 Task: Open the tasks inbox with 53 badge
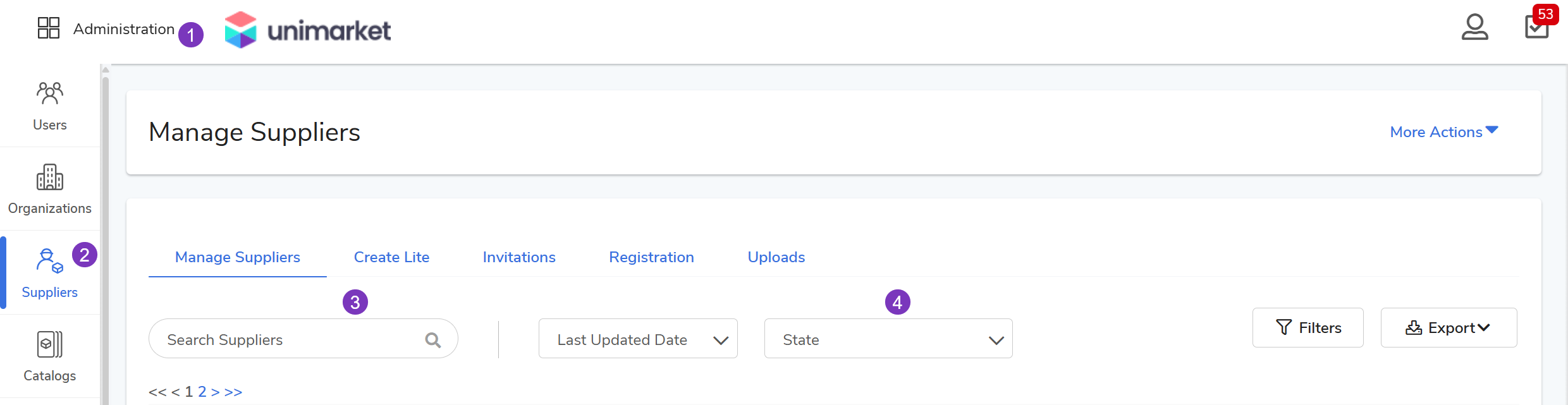click(x=1536, y=27)
